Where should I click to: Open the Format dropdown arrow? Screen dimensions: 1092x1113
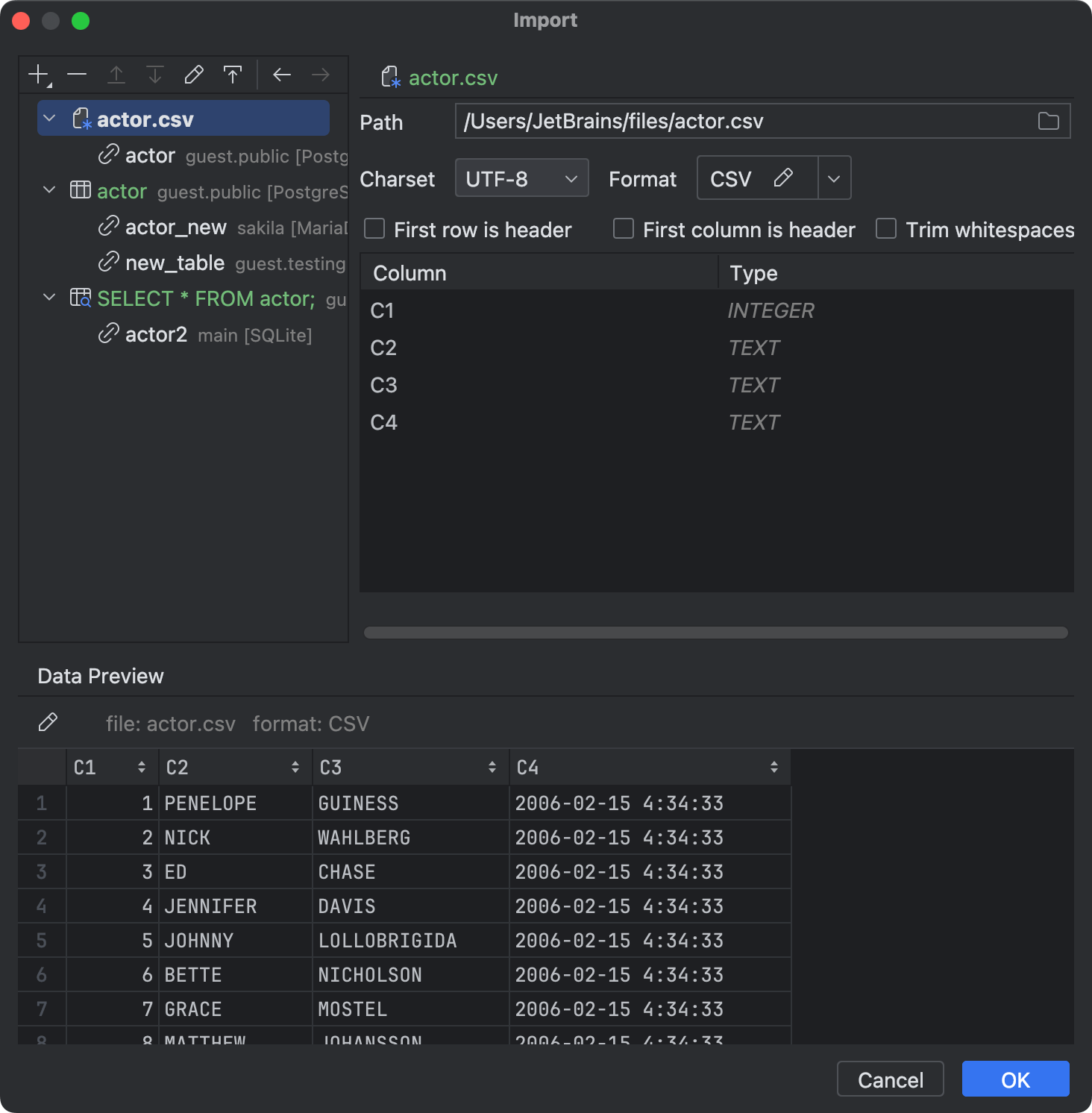(833, 178)
